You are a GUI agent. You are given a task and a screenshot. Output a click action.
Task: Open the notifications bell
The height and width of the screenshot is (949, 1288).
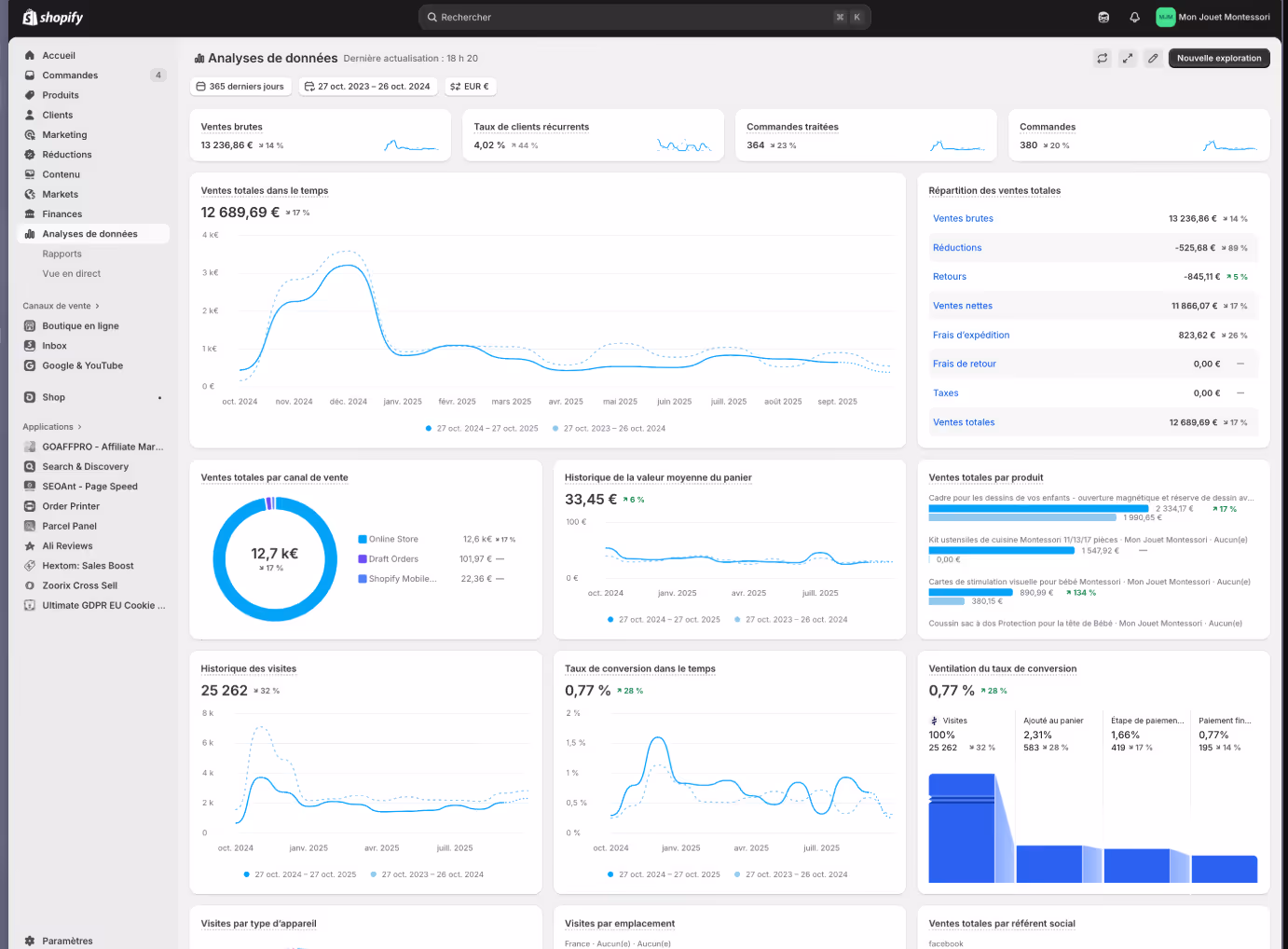coord(1134,17)
